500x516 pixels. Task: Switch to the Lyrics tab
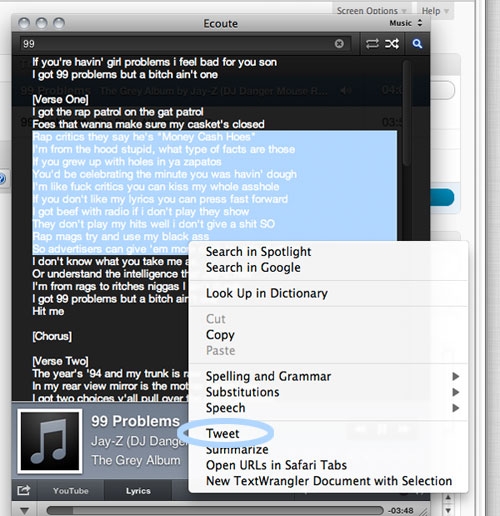pos(138,491)
